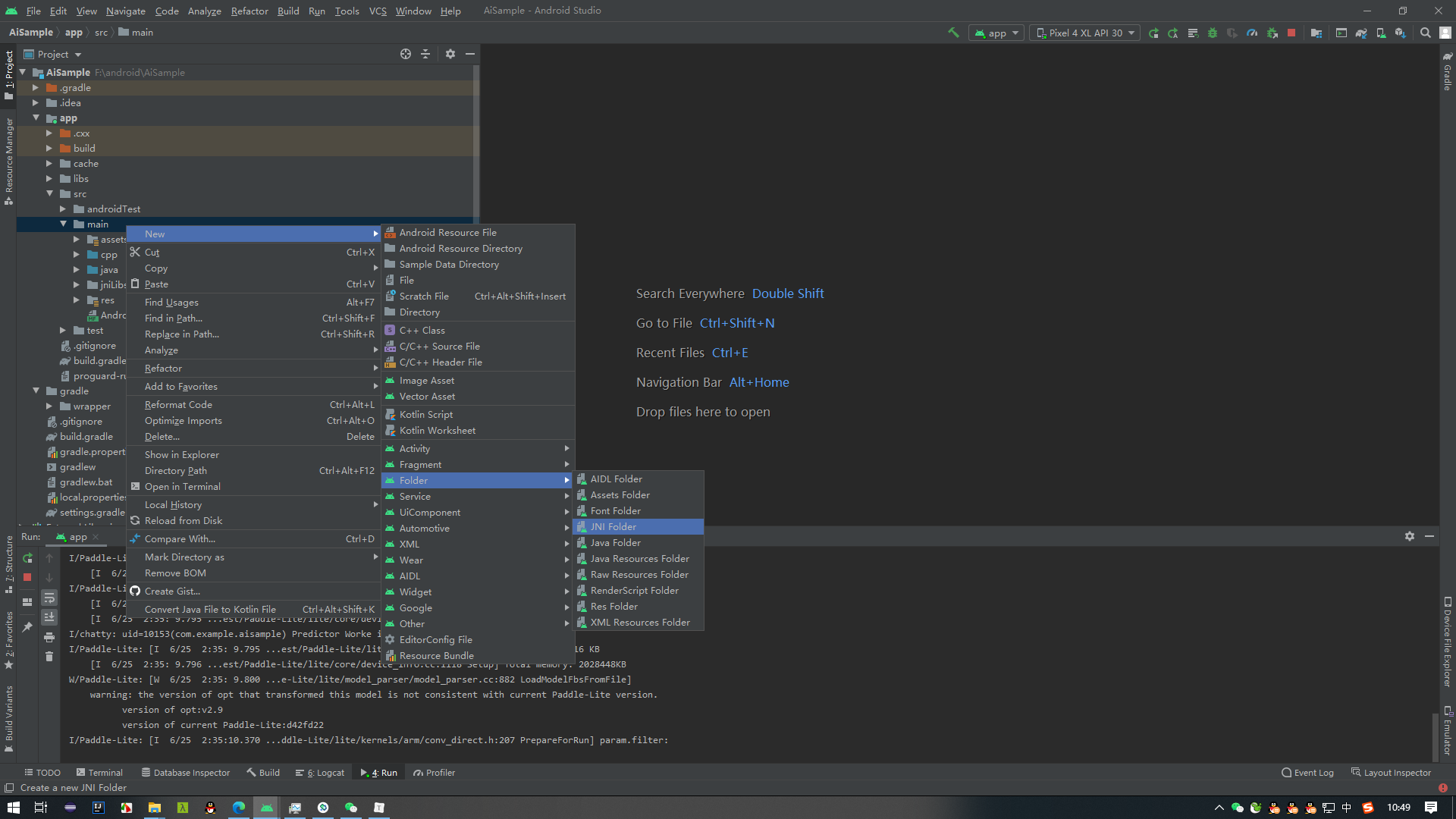The height and width of the screenshot is (819, 1456).
Task: Select build.gradle file under gradle wrapper area
Action: point(80,437)
